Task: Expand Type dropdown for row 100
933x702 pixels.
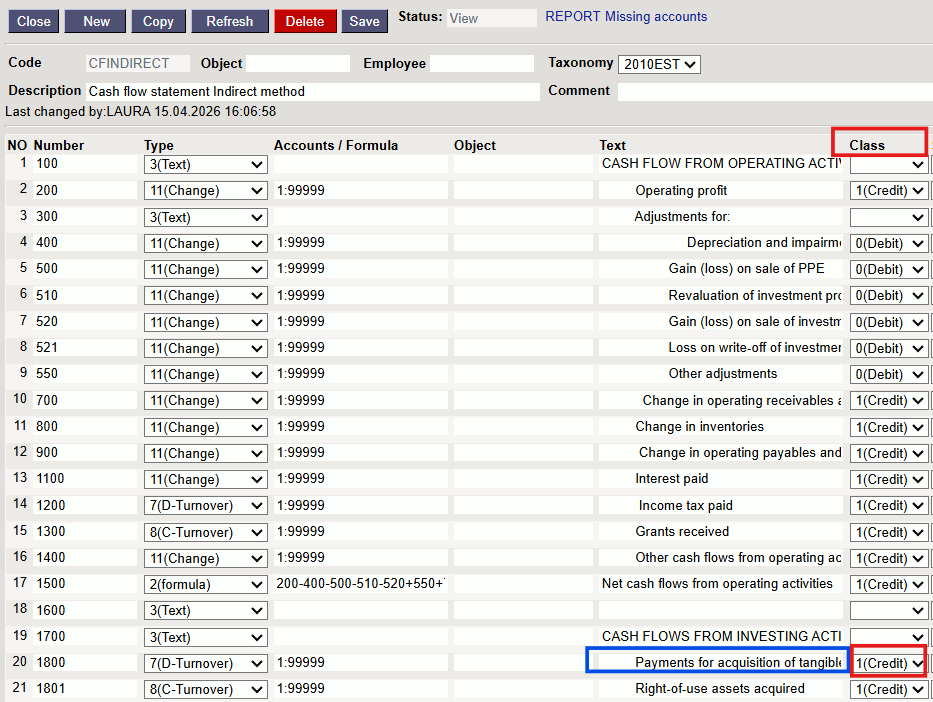Action: point(205,164)
